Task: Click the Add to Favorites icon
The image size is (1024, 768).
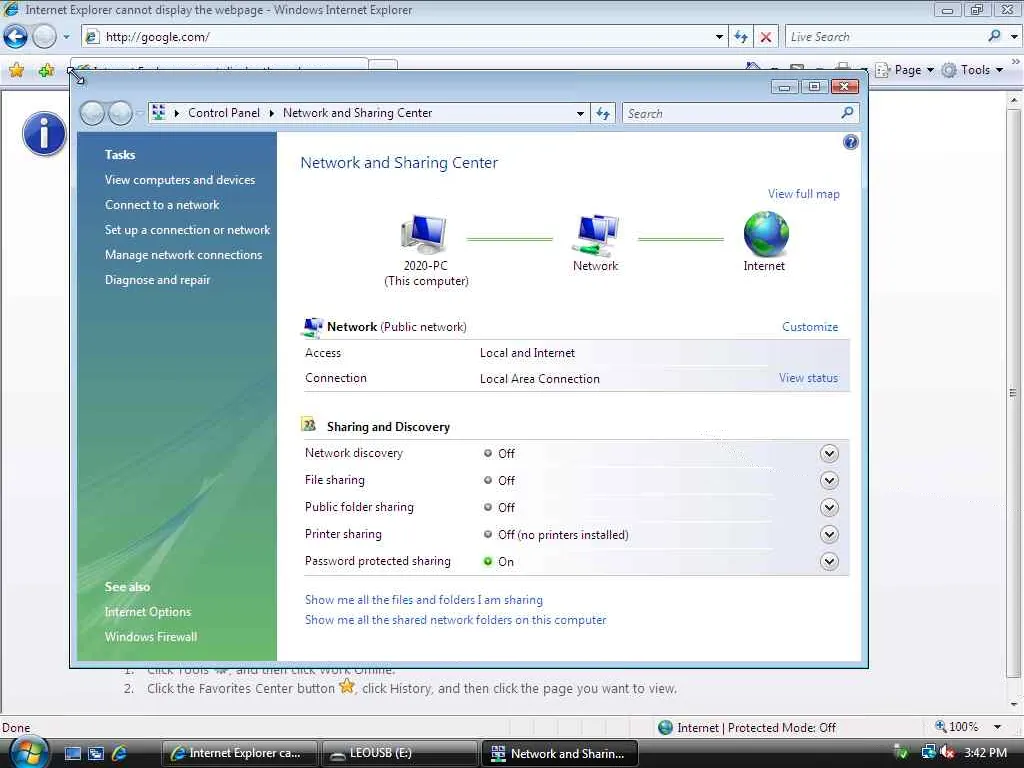Action: click(46, 70)
